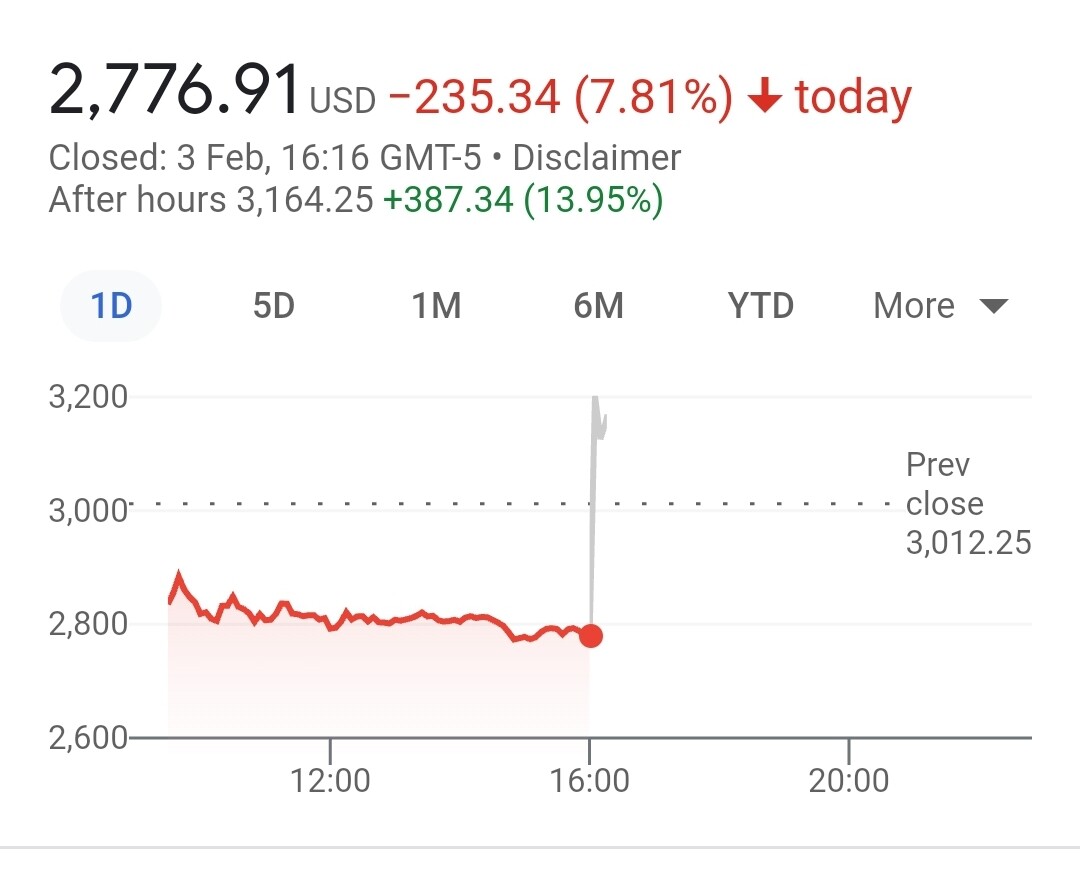Click the +387.34 (13.95%) after-hours change
Image resolution: width=1080 pixels, height=881 pixels.
pyautogui.click(x=523, y=200)
